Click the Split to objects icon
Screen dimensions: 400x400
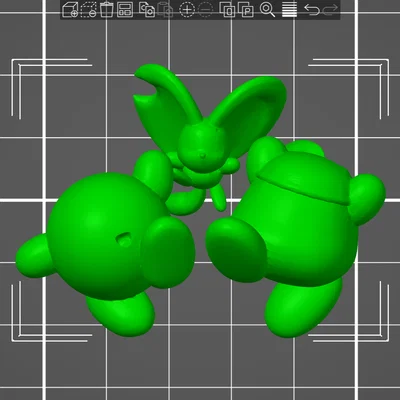point(227,10)
